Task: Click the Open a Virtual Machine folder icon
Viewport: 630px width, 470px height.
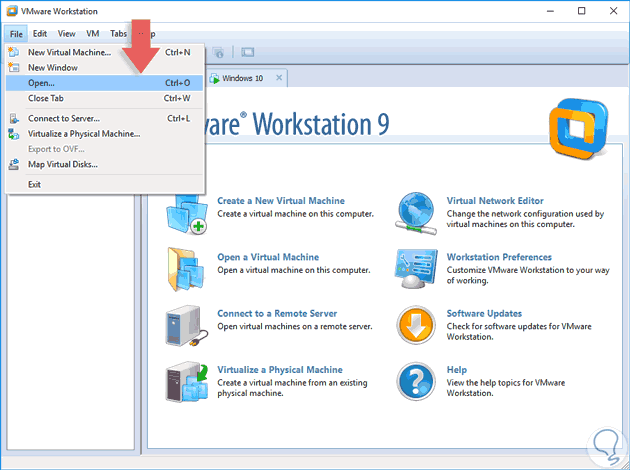Action: coord(186,269)
